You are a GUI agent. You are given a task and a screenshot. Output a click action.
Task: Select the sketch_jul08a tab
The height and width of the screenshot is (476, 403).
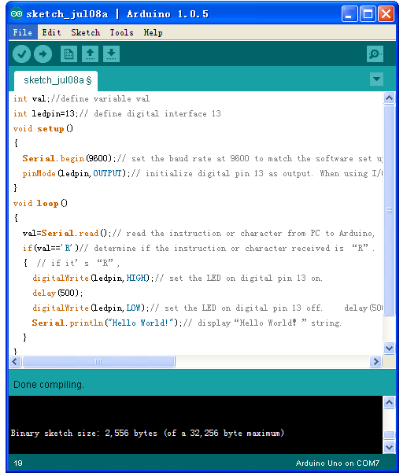pyautogui.click(x=56, y=80)
